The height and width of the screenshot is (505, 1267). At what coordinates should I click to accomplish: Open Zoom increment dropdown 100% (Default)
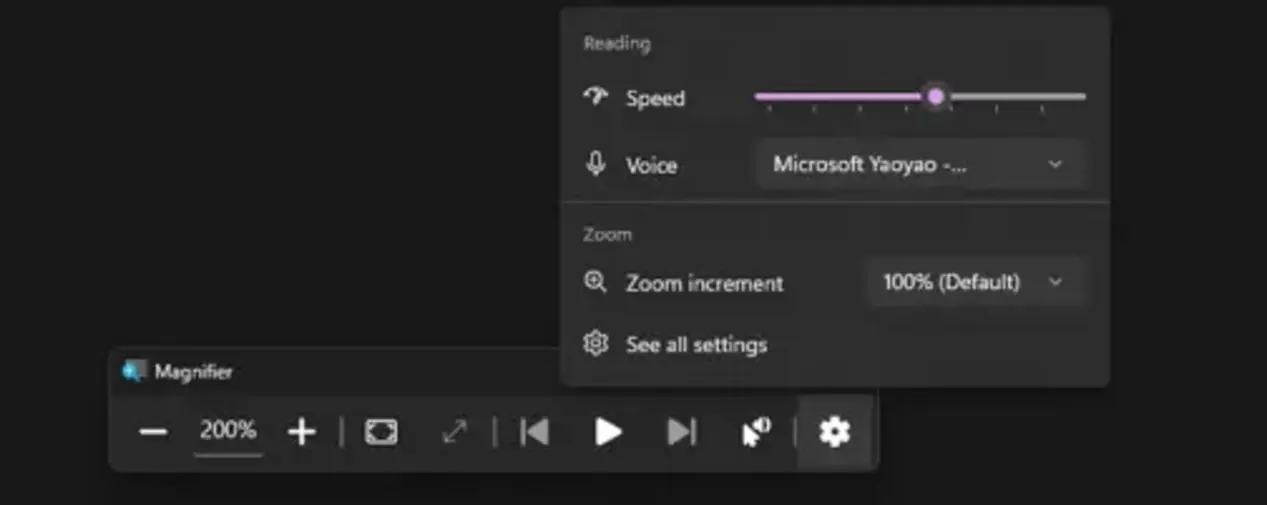point(975,282)
